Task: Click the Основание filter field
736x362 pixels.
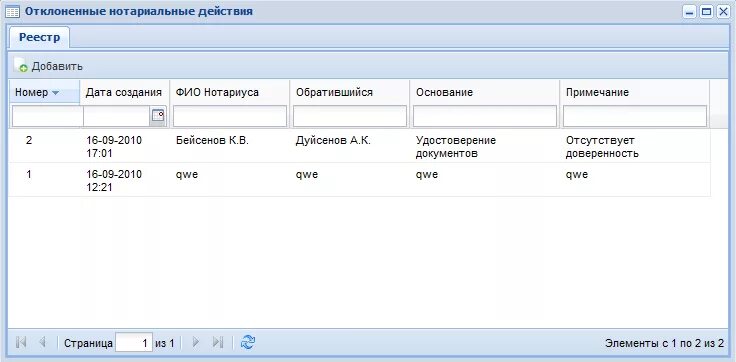Action: [485, 116]
